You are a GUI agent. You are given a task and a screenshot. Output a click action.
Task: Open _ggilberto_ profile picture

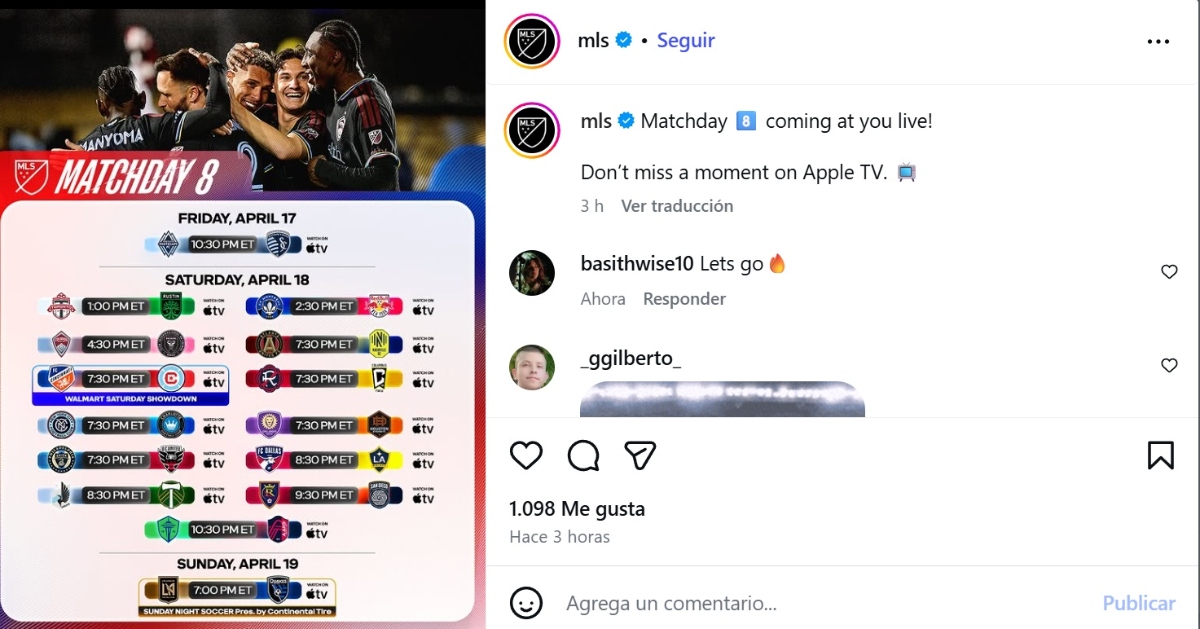click(x=532, y=367)
